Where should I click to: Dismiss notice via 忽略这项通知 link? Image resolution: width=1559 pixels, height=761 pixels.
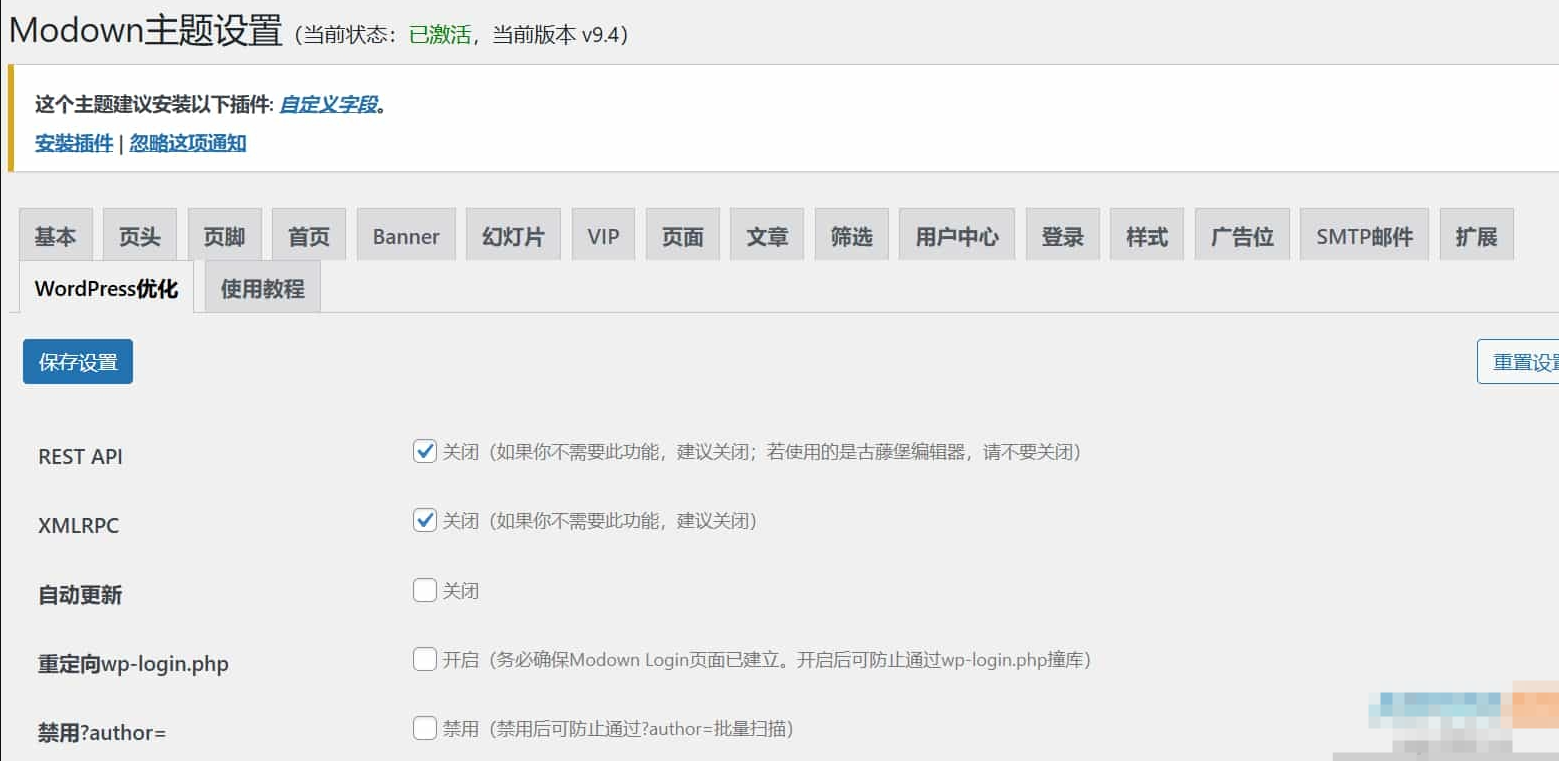(x=188, y=143)
